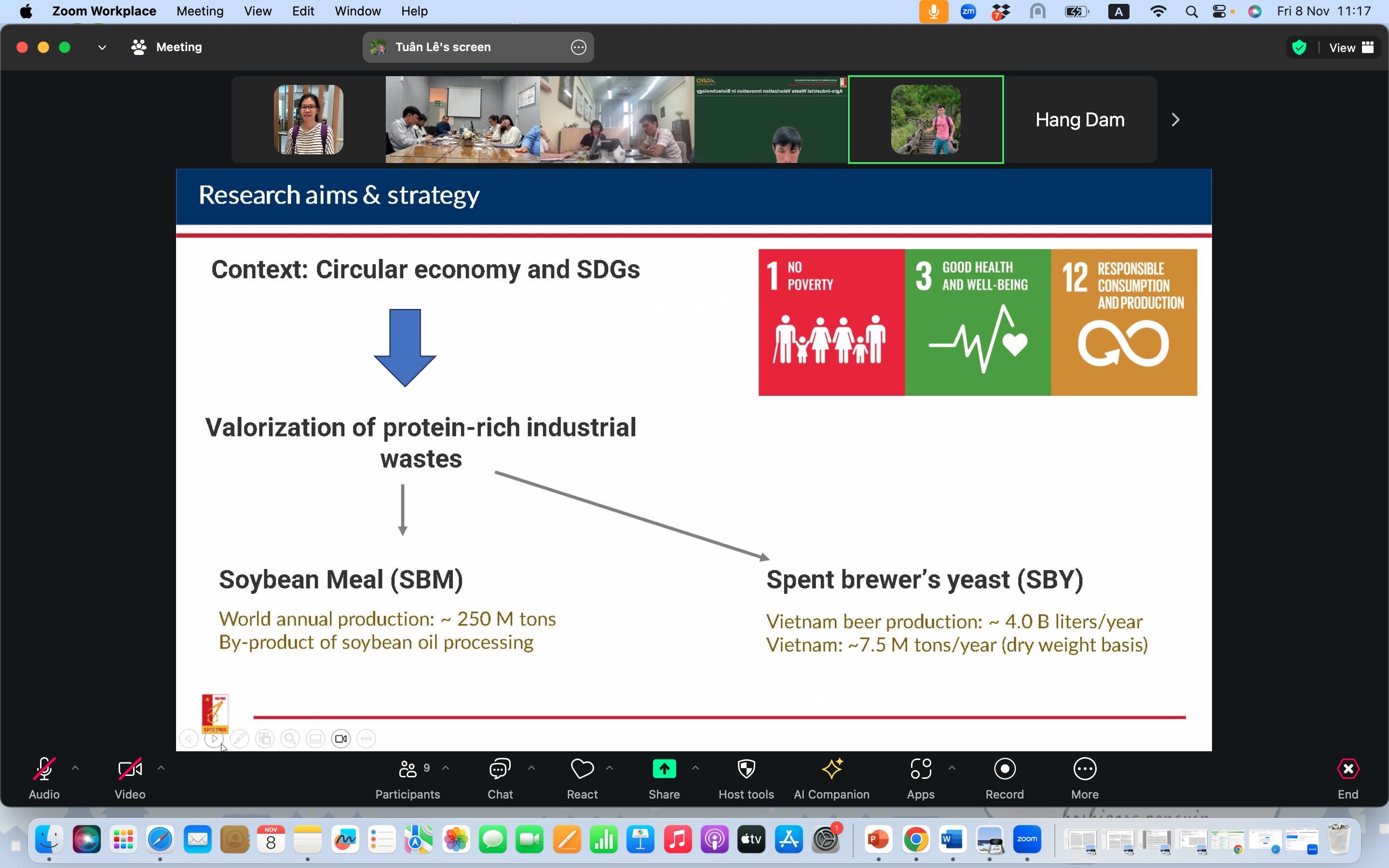Viewport: 1389px width, 868px height.
Task: Expand audio settings arrow next to Audio
Action: click(x=75, y=768)
